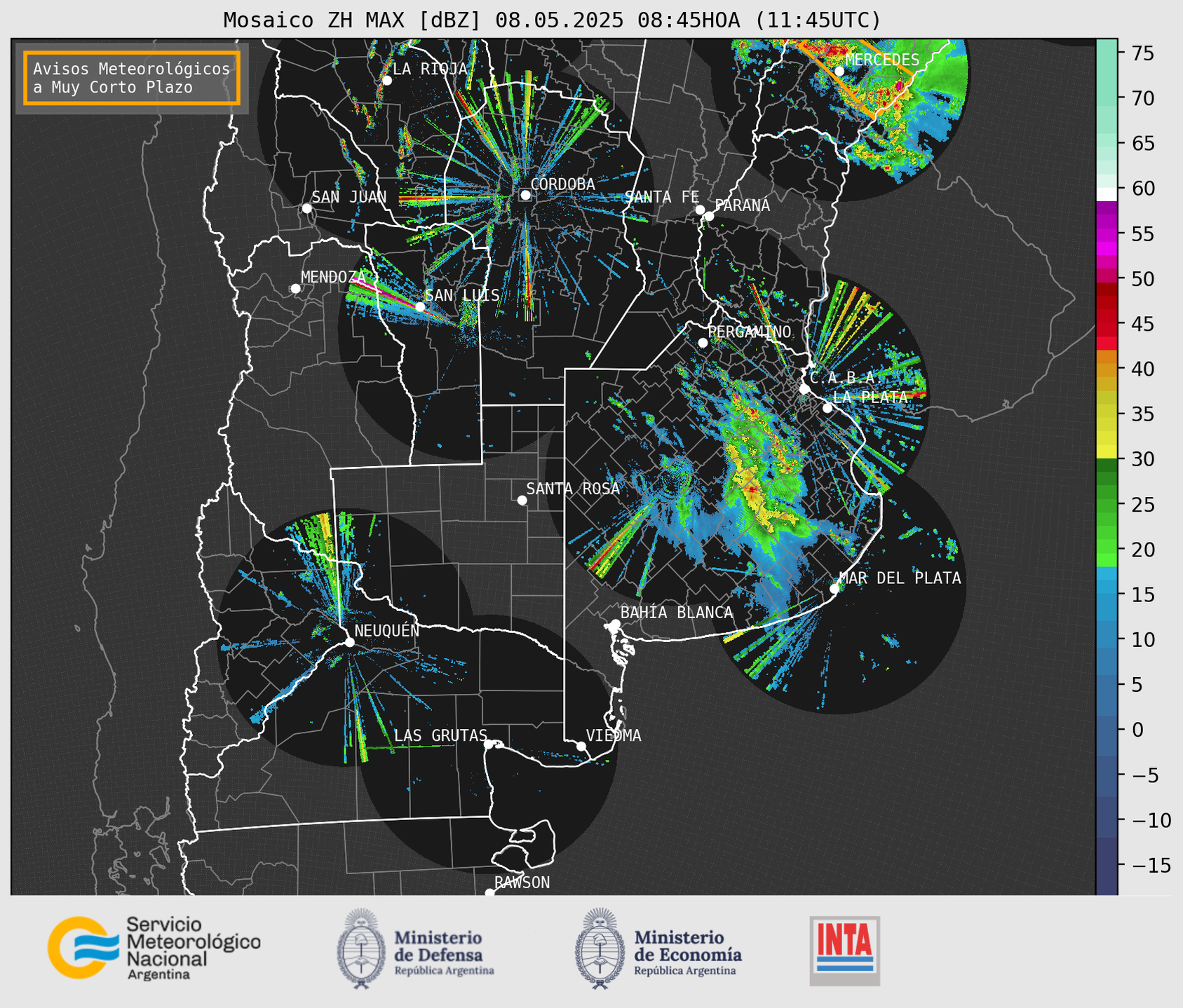Click the white 60 dBZ color band
Image resolution: width=1183 pixels, height=1008 pixels.
coord(1107,194)
